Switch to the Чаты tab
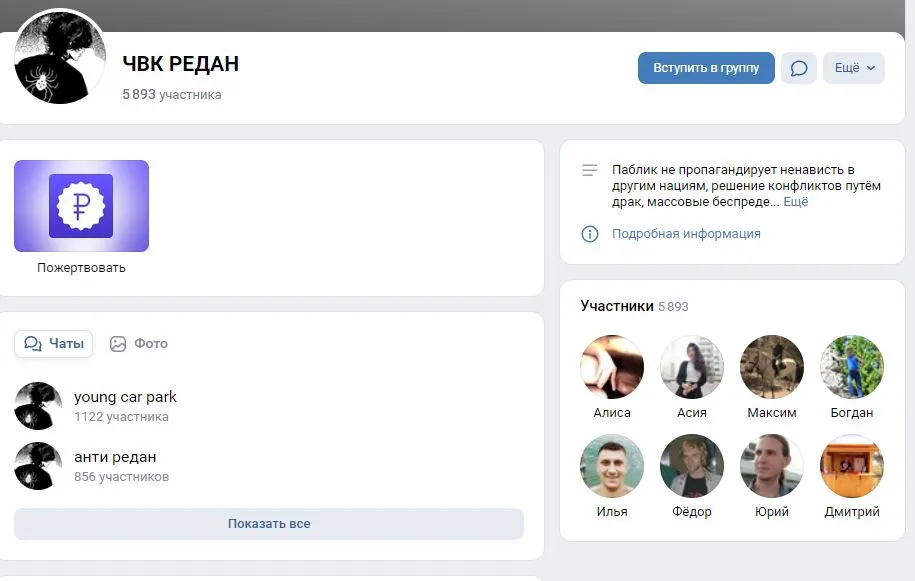The height and width of the screenshot is (581, 915). 54,344
